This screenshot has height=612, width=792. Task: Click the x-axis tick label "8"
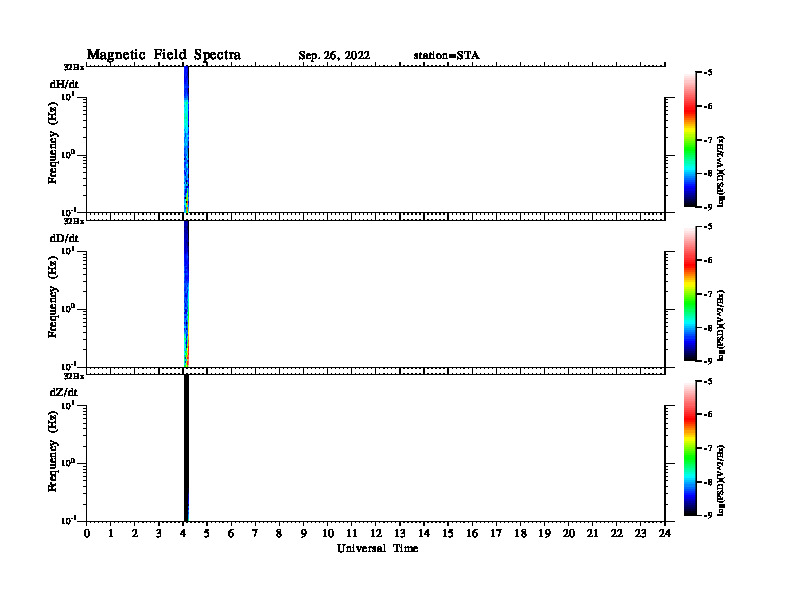(x=279, y=534)
